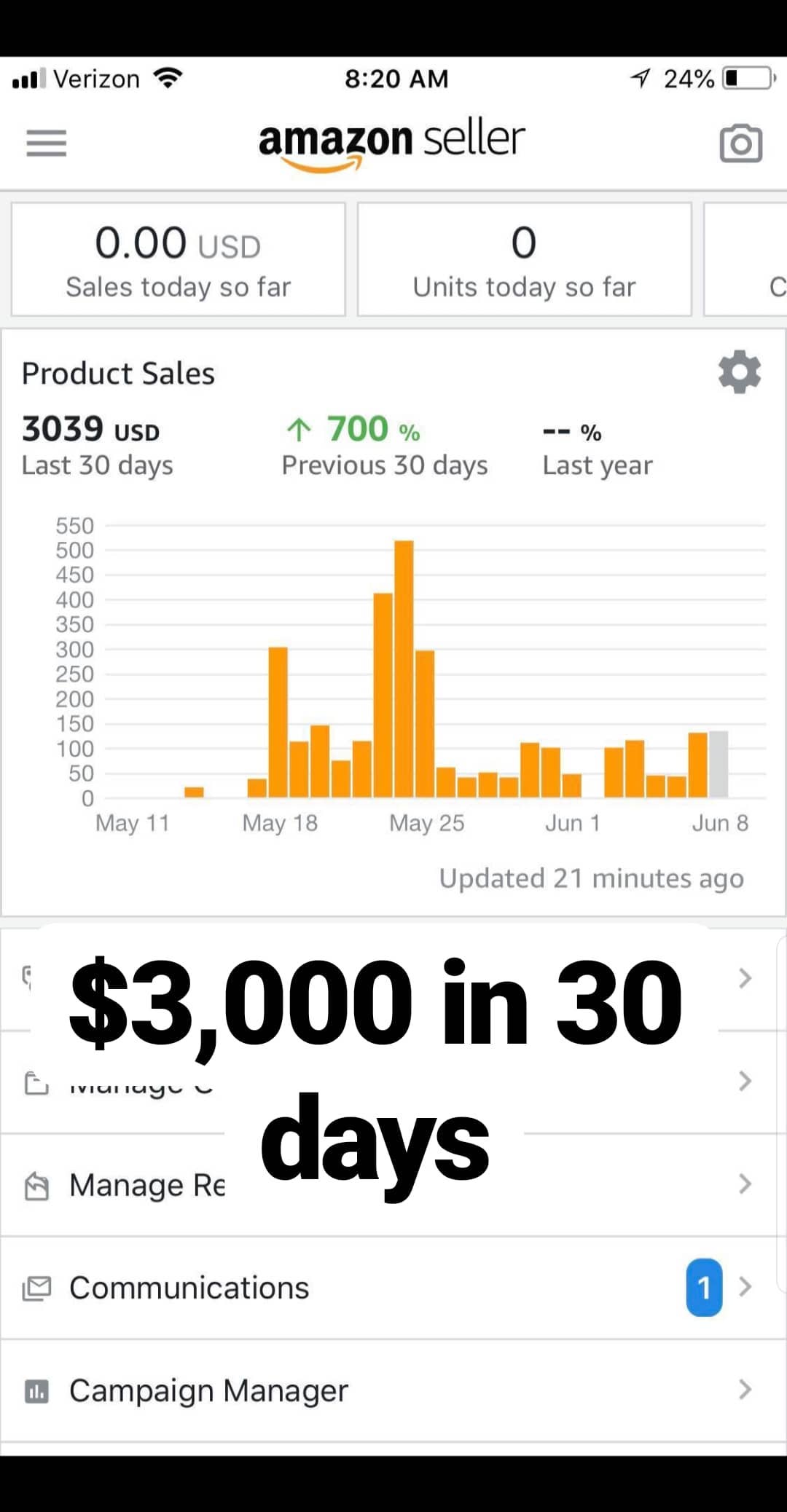Expand the Manage Returns row chevron

coord(745,1184)
